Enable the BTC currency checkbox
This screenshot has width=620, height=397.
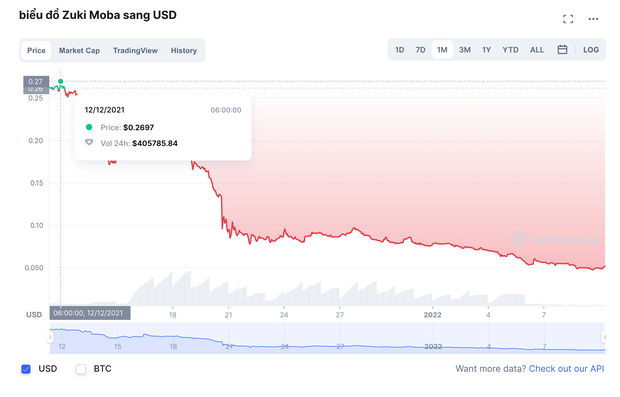pyautogui.click(x=81, y=369)
